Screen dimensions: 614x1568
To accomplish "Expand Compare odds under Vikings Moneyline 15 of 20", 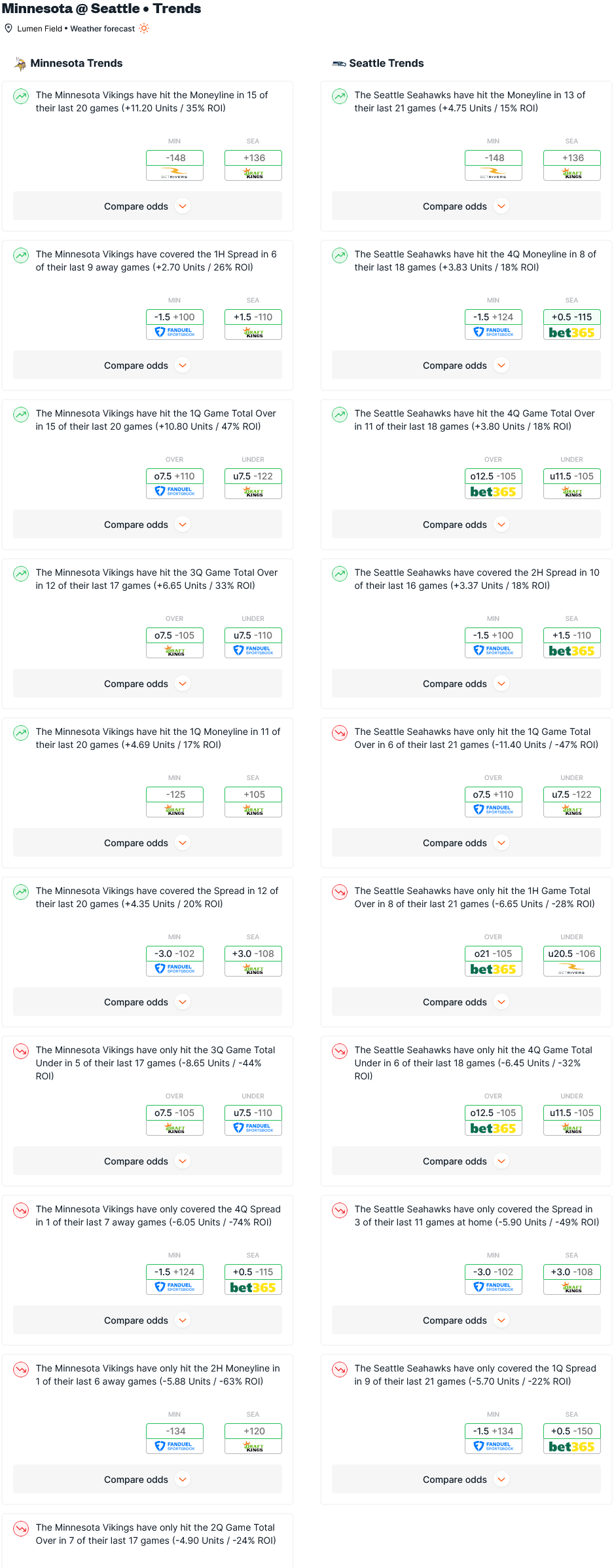I will [147, 206].
